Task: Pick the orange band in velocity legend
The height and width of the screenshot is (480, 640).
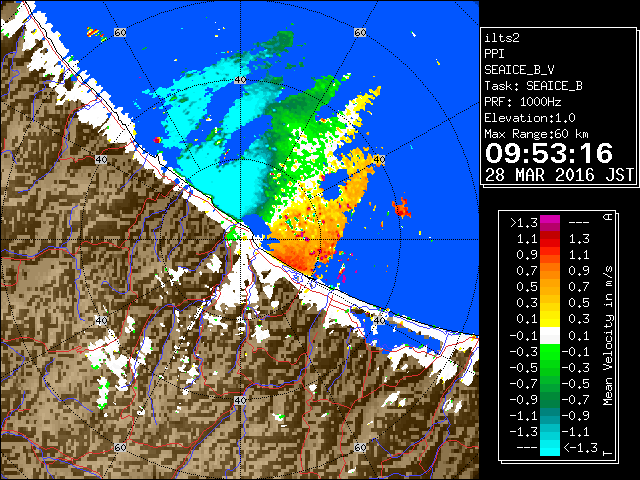Action: tap(550, 271)
